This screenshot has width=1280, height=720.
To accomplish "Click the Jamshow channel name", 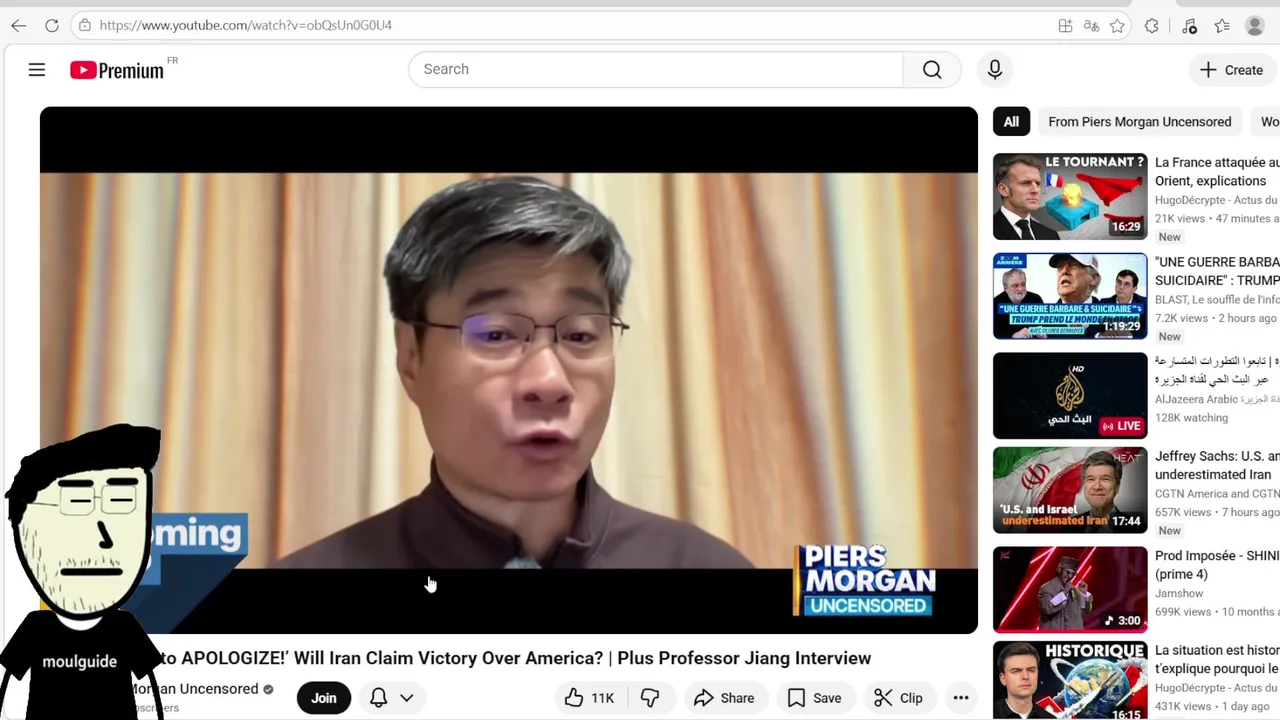I will [1179, 593].
